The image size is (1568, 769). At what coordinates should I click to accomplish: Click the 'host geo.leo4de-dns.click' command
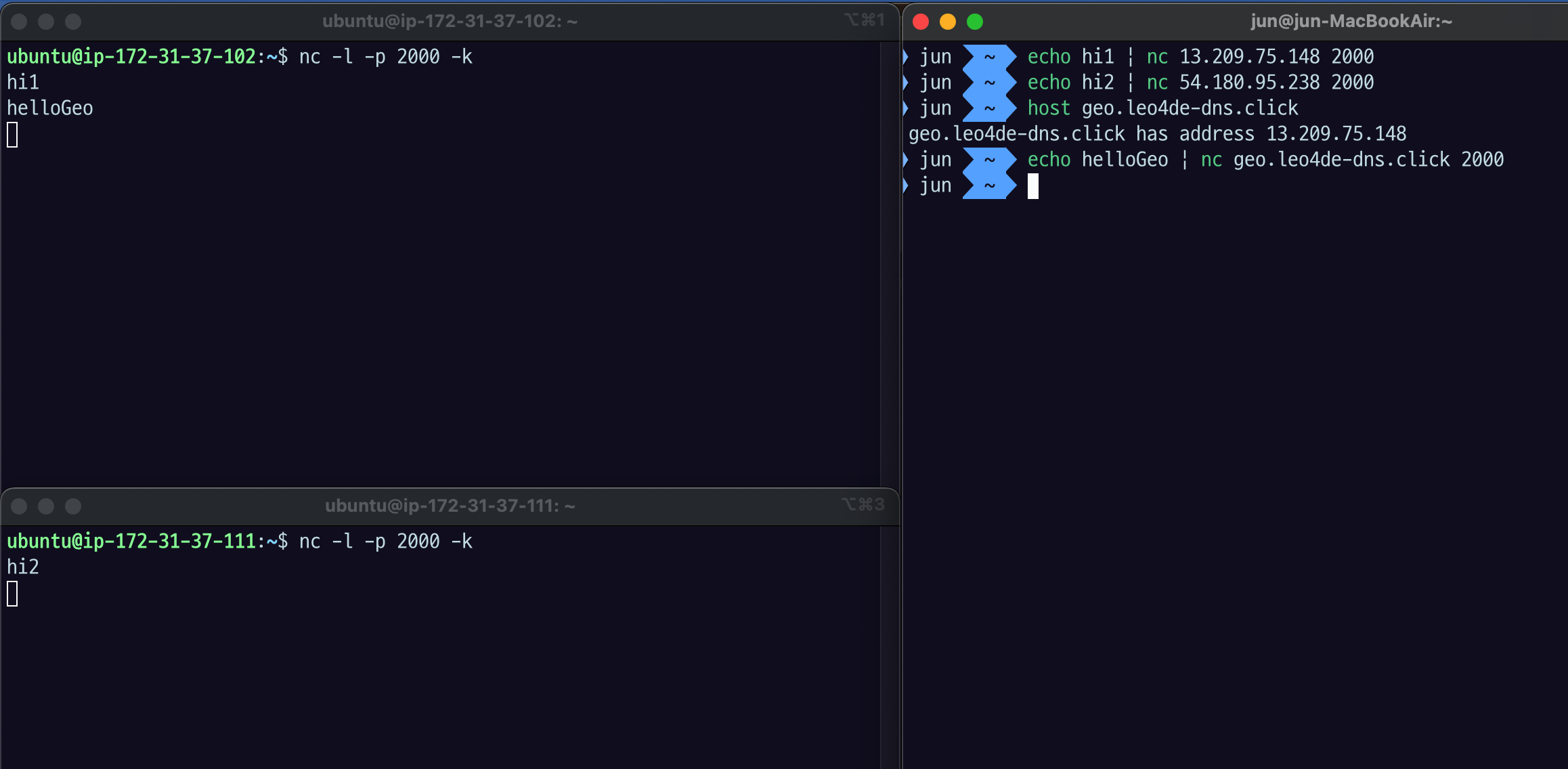tap(1162, 108)
